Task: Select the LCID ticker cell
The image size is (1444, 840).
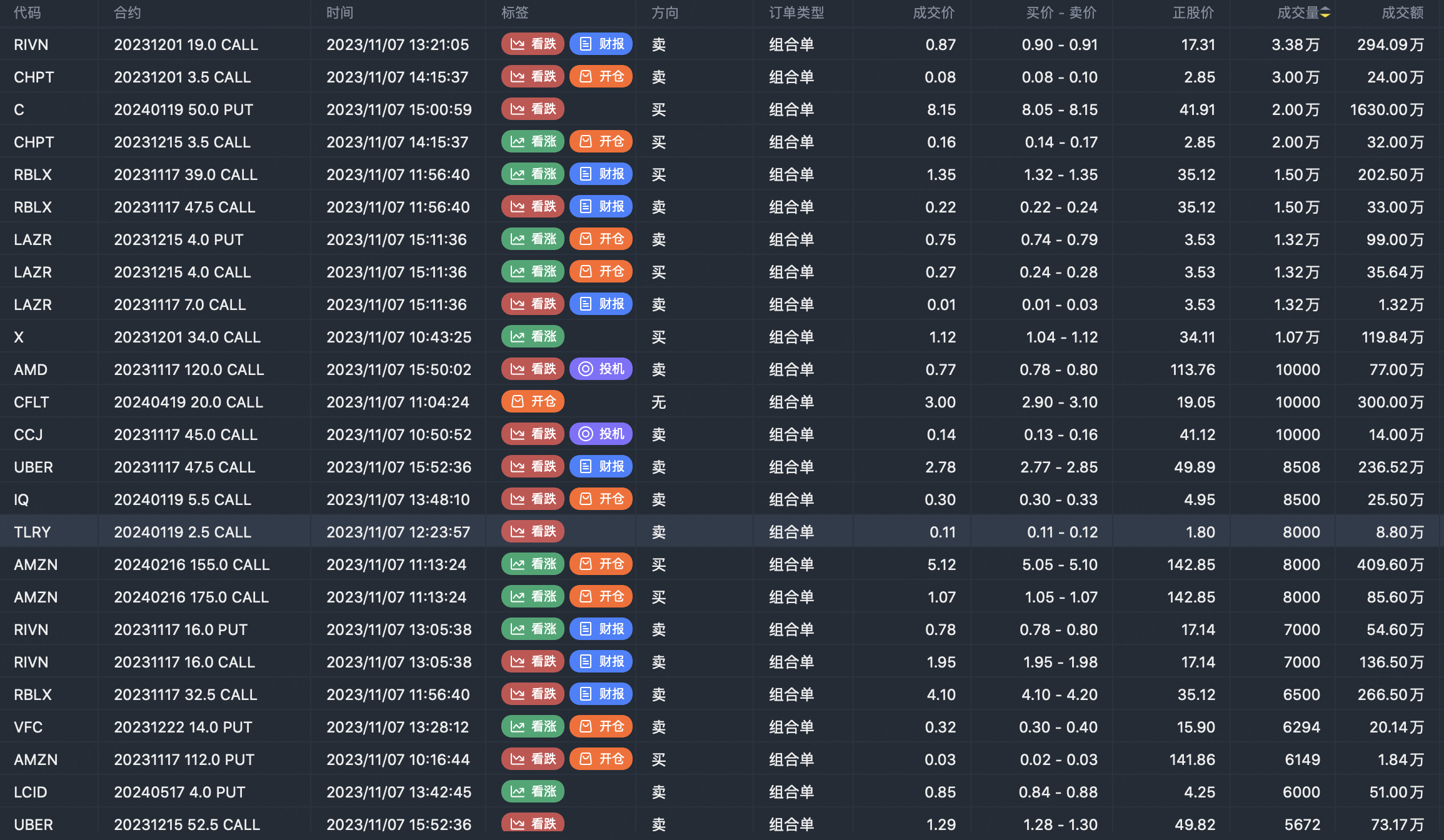Action: tap(31, 792)
